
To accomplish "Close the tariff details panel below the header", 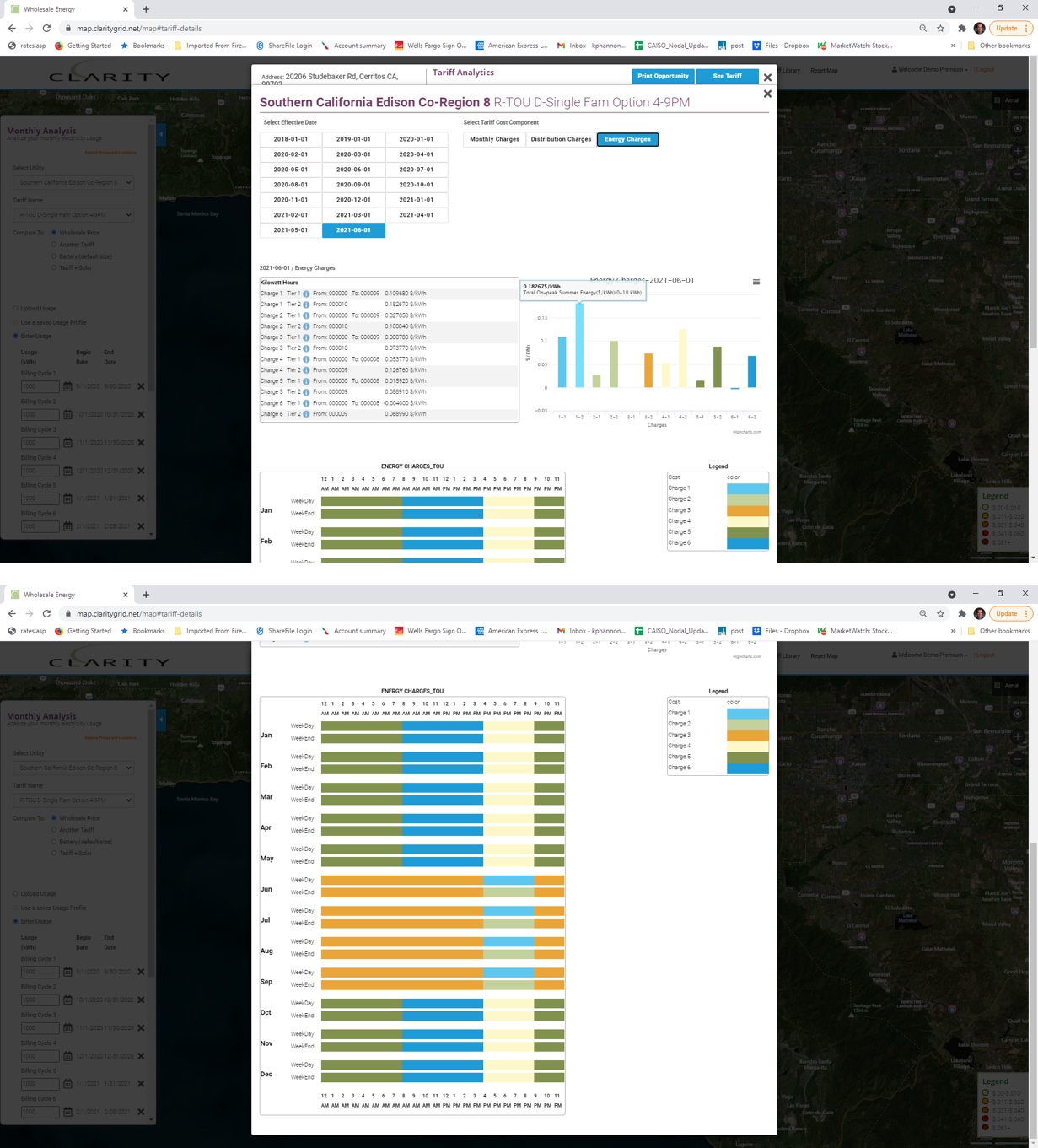I will [767, 94].
